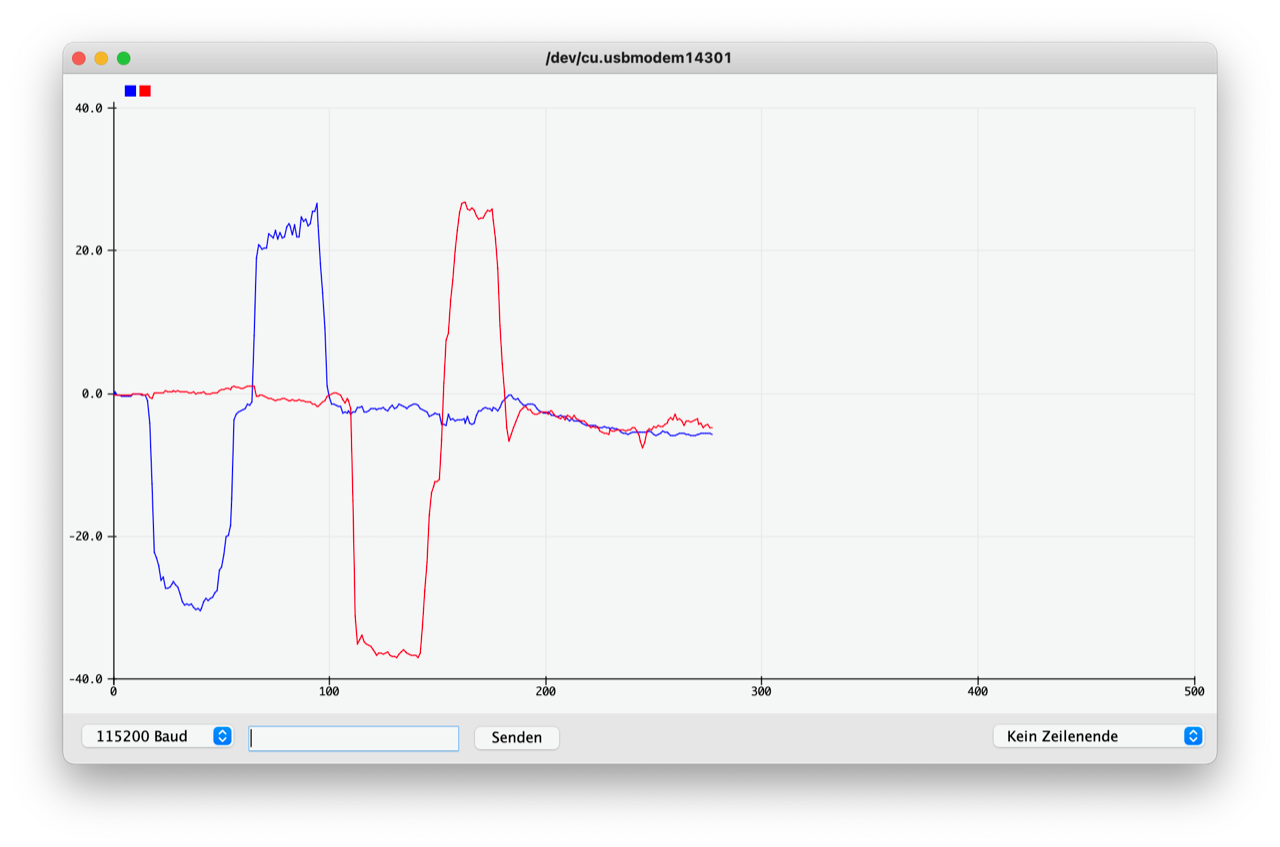Screen dimensions: 1280x847
Task: Click the 300 label on the x-axis
Action: (x=761, y=691)
